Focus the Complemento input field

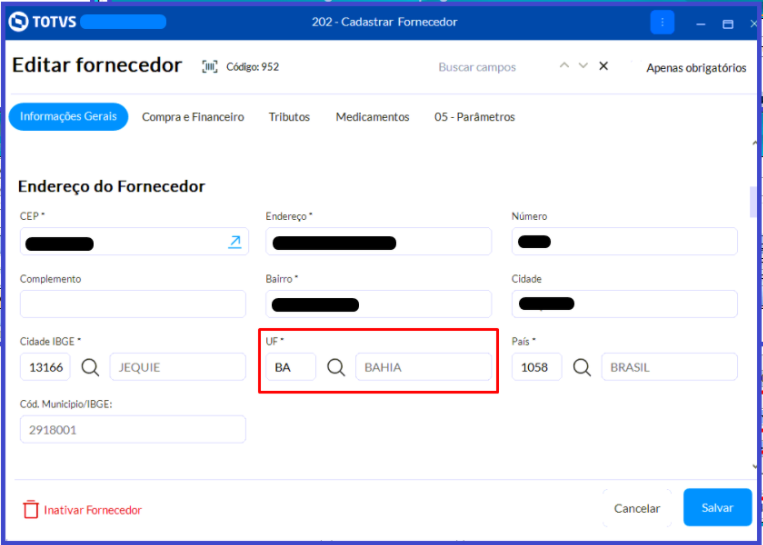(x=133, y=304)
